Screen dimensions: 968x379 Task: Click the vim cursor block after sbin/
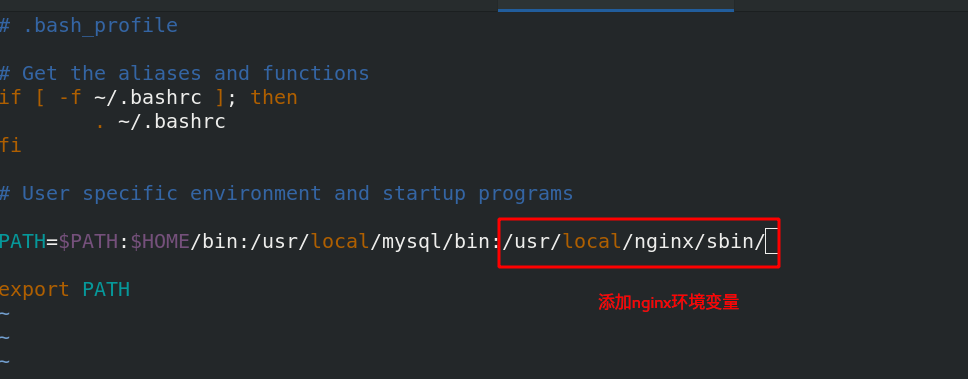click(x=770, y=242)
